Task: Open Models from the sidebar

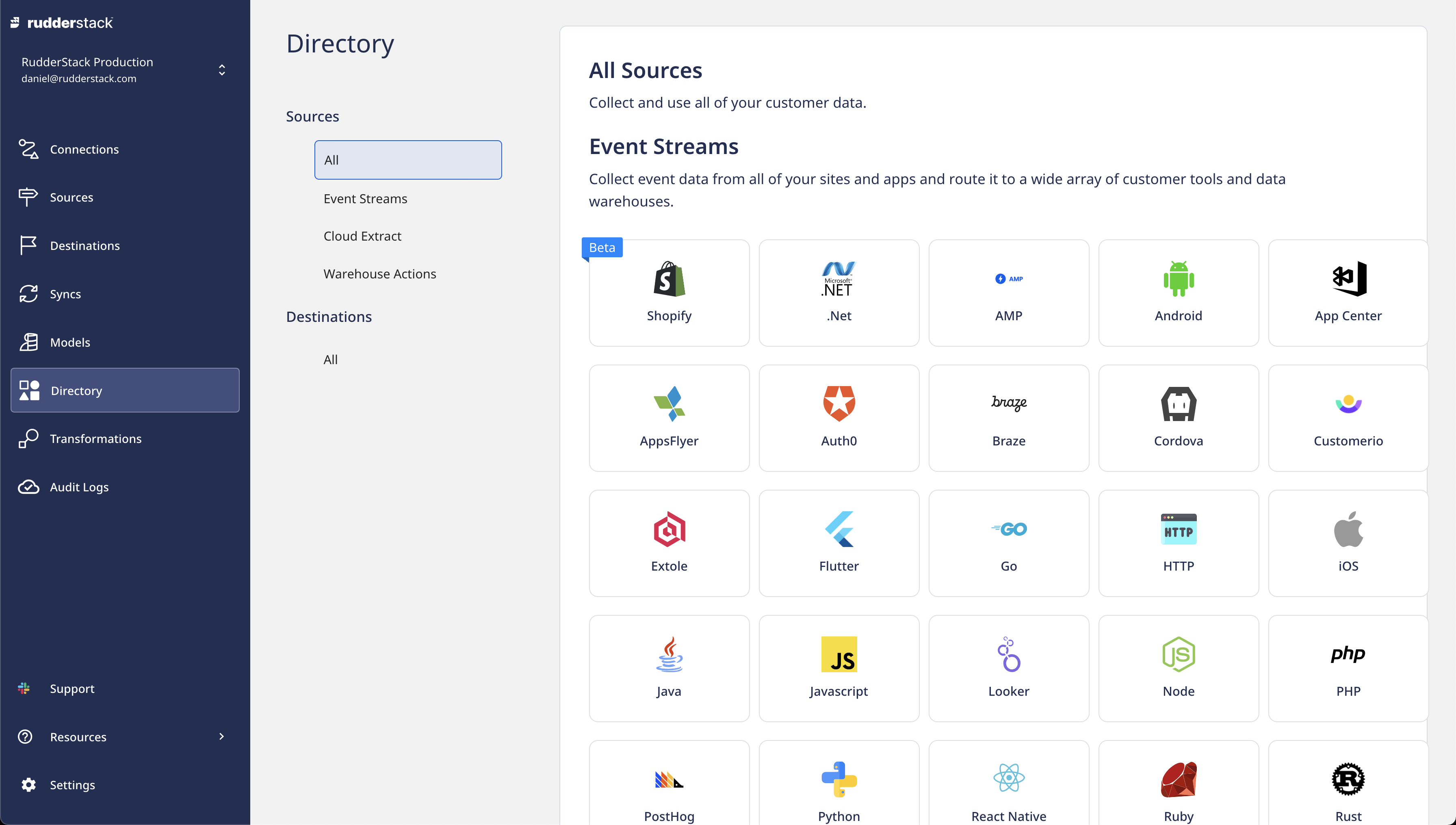Action: coord(69,342)
